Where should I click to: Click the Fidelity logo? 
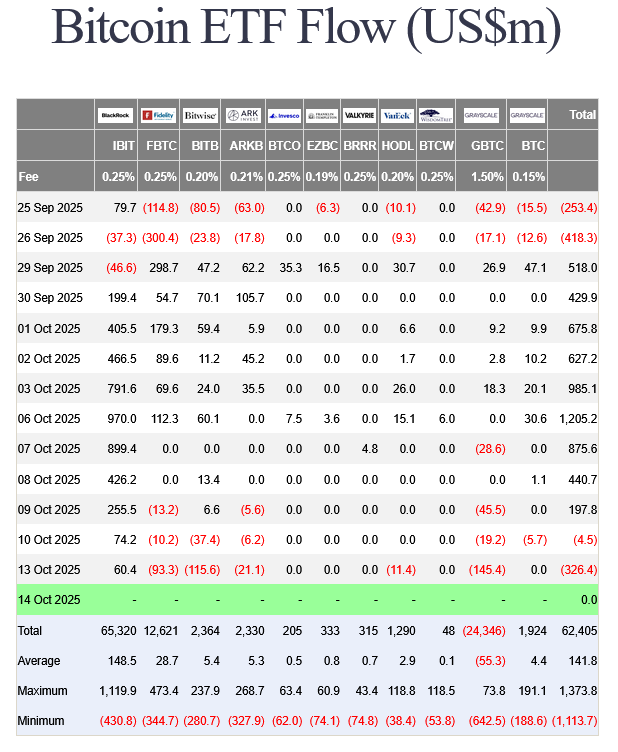(x=159, y=115)
